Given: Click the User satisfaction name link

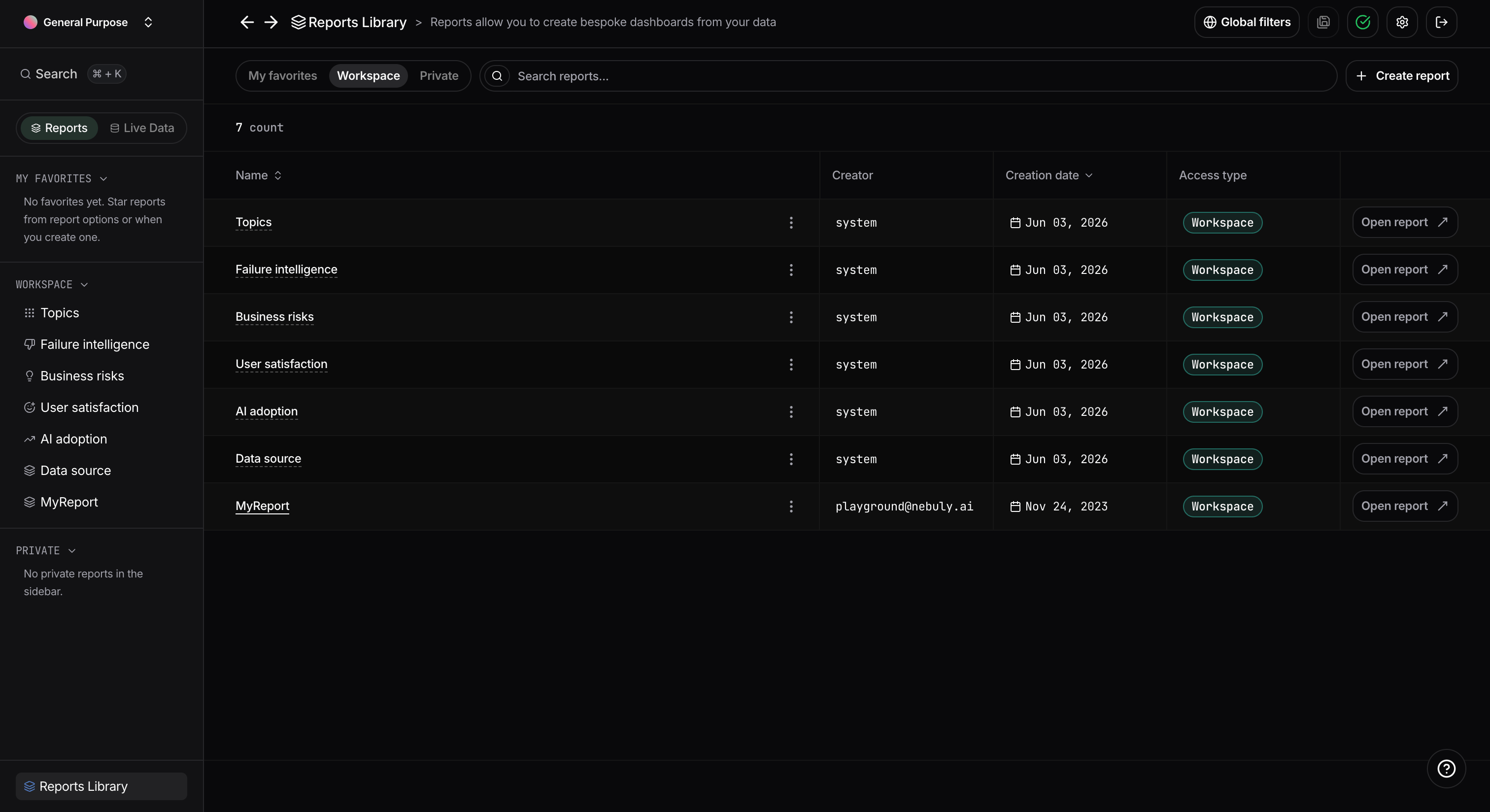Looking at the screenshot, I should (x=281, y=364).
